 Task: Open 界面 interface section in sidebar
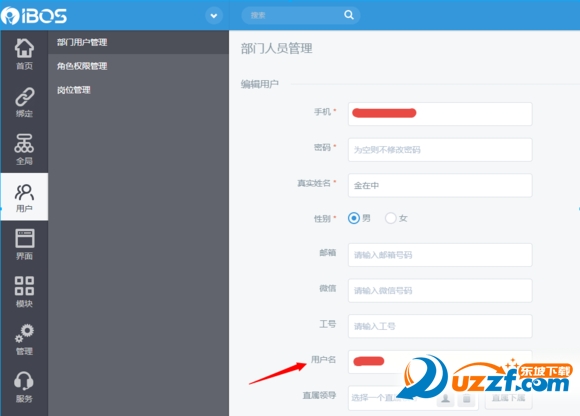(24, 244)
